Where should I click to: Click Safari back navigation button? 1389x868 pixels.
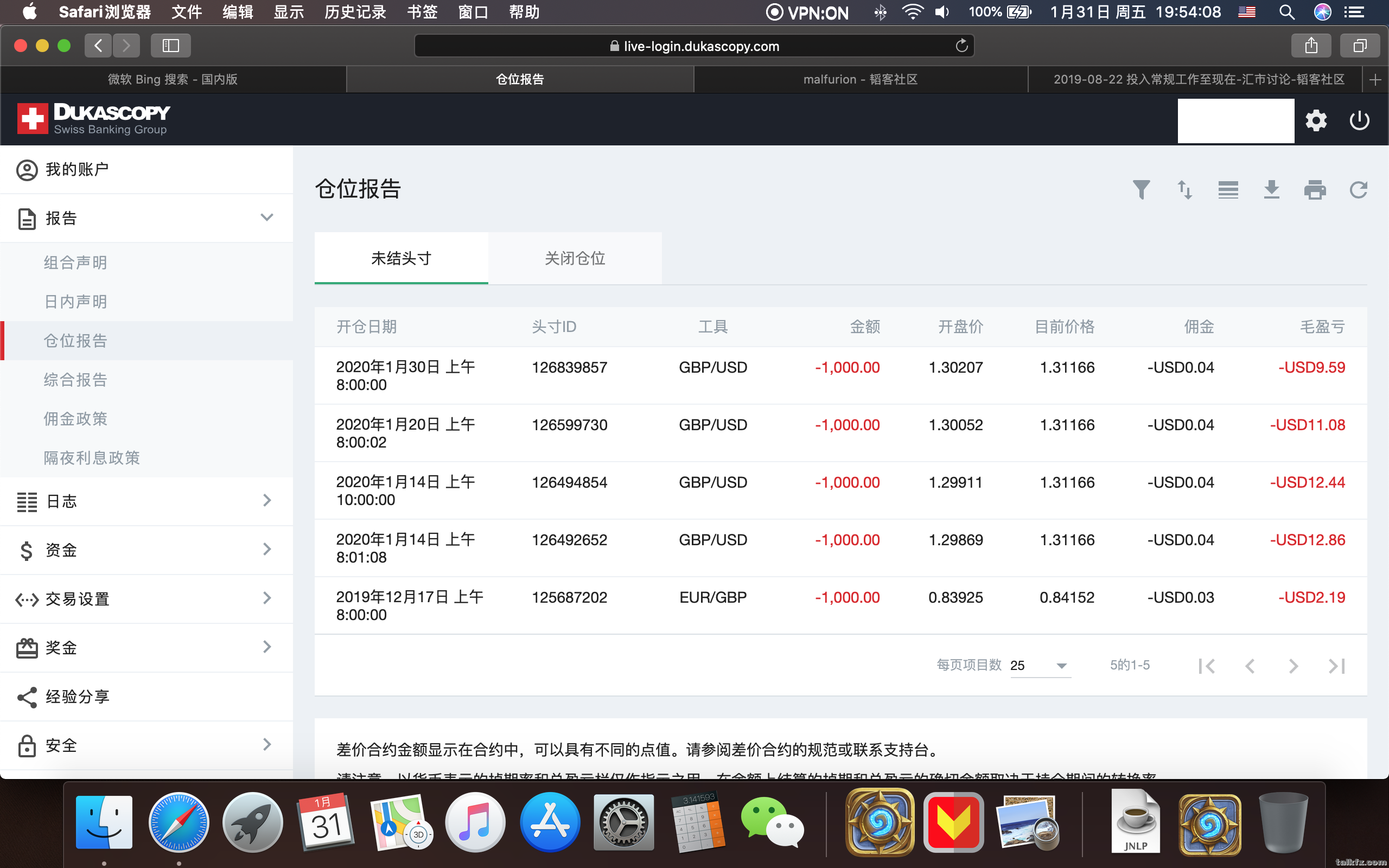(x=98, y=46)
